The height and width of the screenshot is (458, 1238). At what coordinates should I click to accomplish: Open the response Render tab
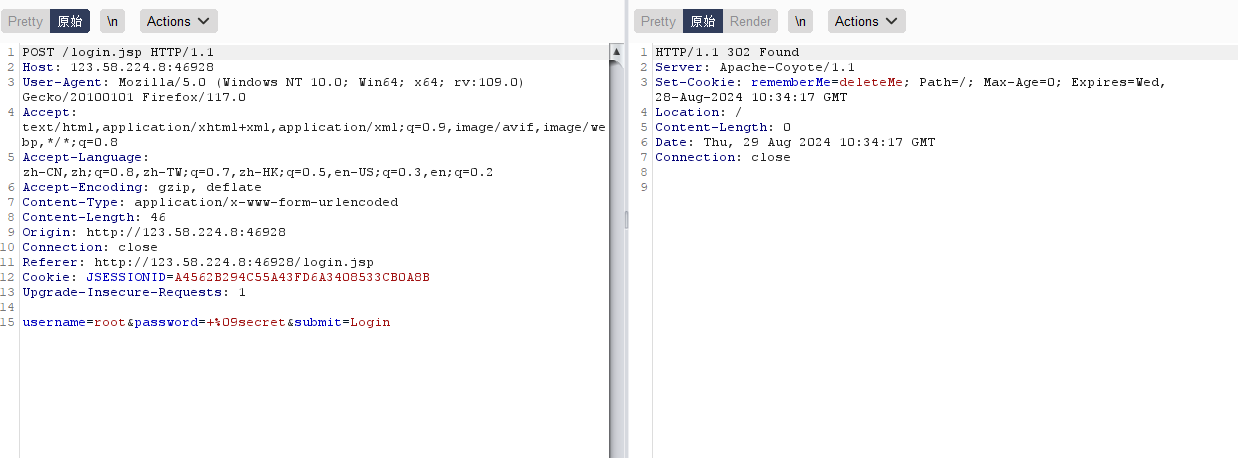coord(750,21)
